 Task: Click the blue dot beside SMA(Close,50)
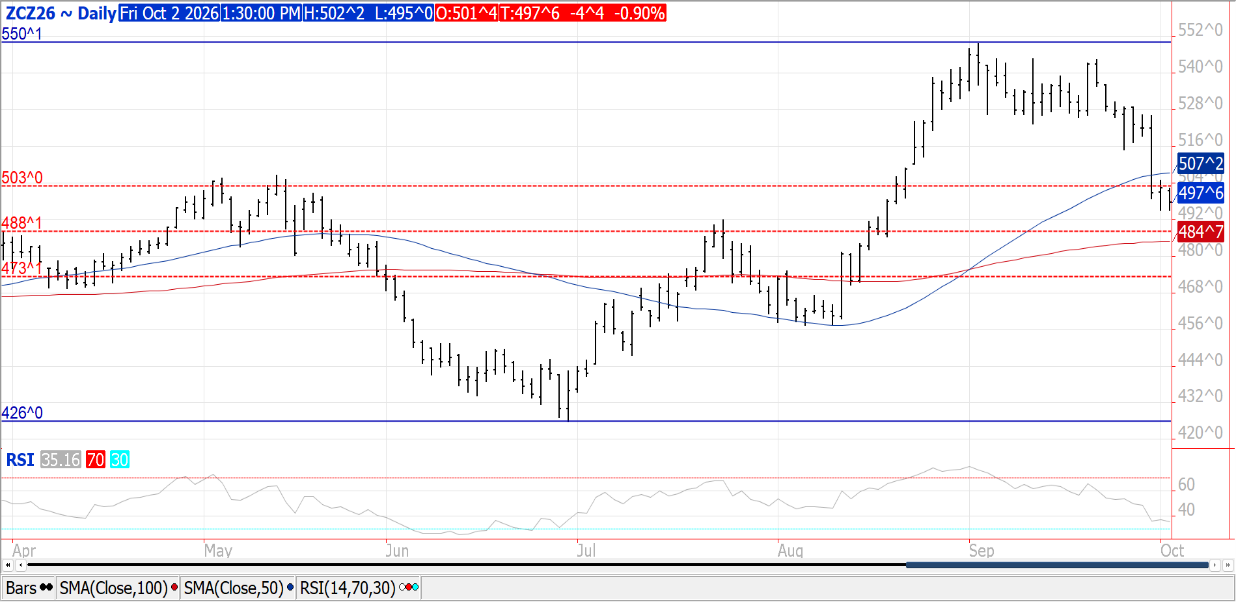click(288, 588)
